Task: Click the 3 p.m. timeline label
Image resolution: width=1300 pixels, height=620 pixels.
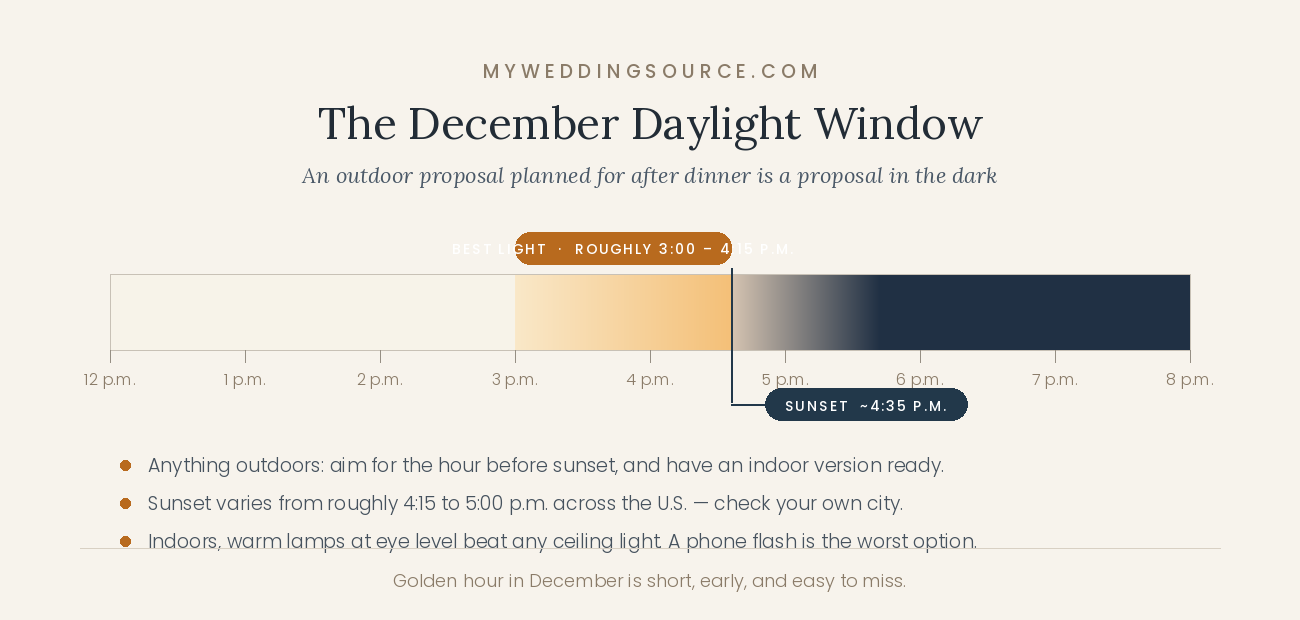Action: coord(515,380)
